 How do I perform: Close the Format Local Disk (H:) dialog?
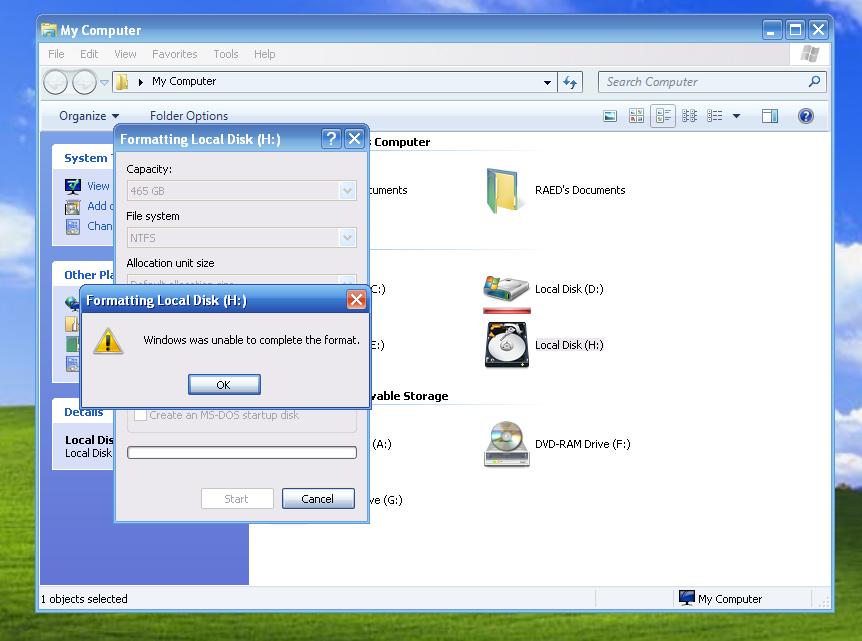click(355, 139)
